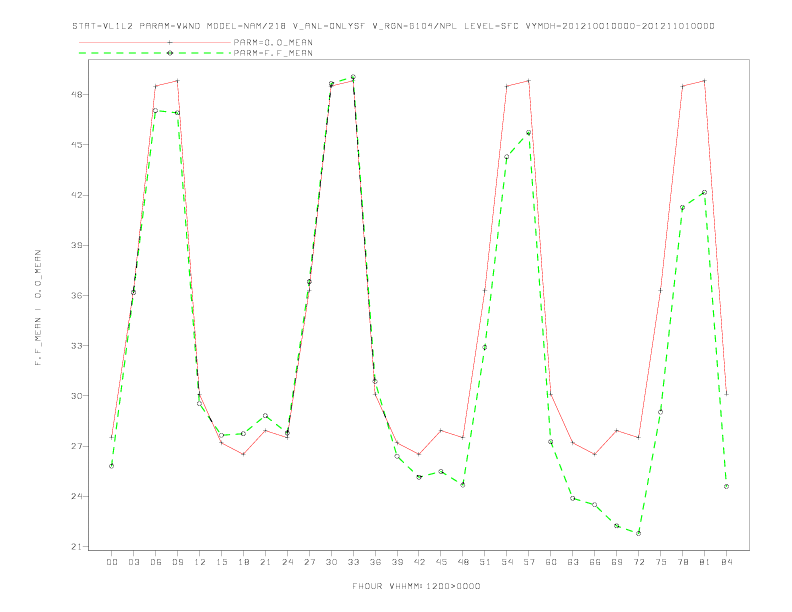The image size is (792, 612).
Task: Select y-axis tick label 39
Action: point(77,245)
